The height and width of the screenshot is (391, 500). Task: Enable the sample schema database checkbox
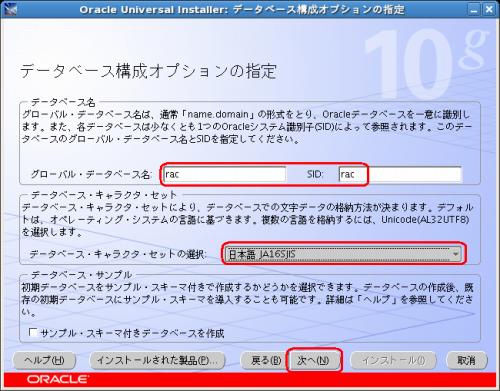tap(33, 332)
